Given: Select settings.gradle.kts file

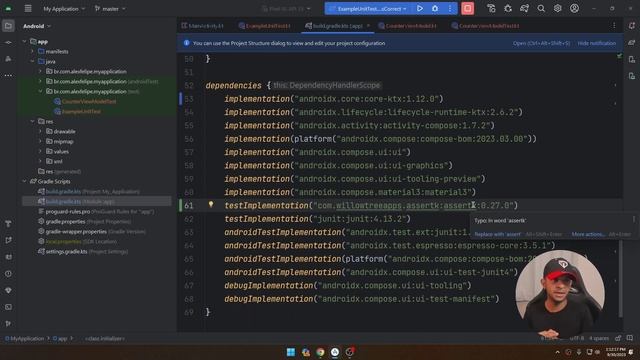Looking at the screenshot, I should [66, 251].
